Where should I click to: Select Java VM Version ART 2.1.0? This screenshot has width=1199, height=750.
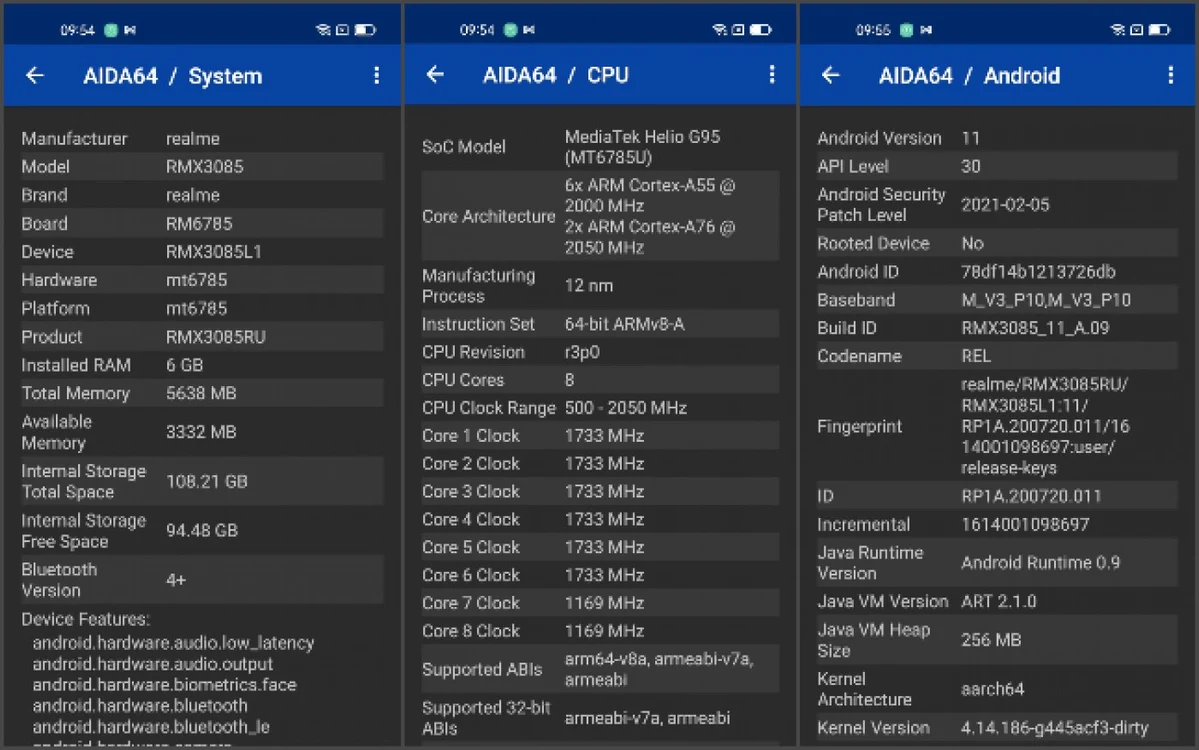(999, 602)
